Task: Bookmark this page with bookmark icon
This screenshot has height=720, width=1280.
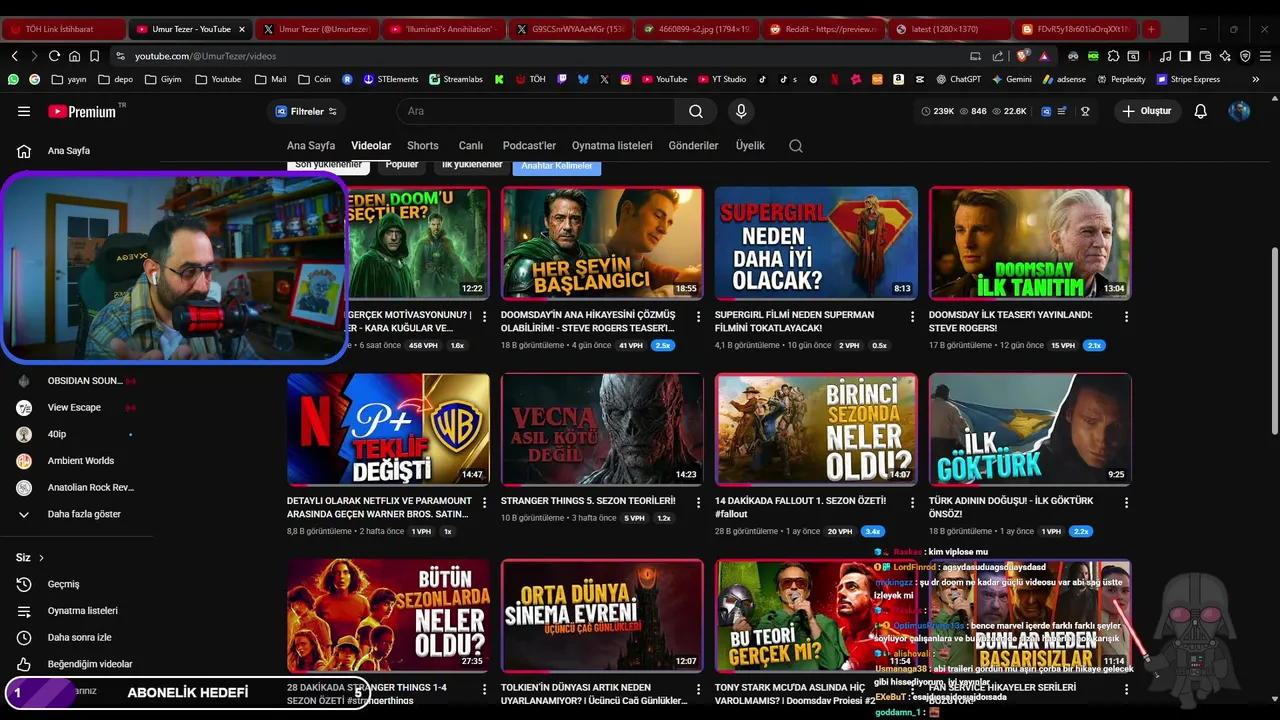Action: click(x=94, y=56)
